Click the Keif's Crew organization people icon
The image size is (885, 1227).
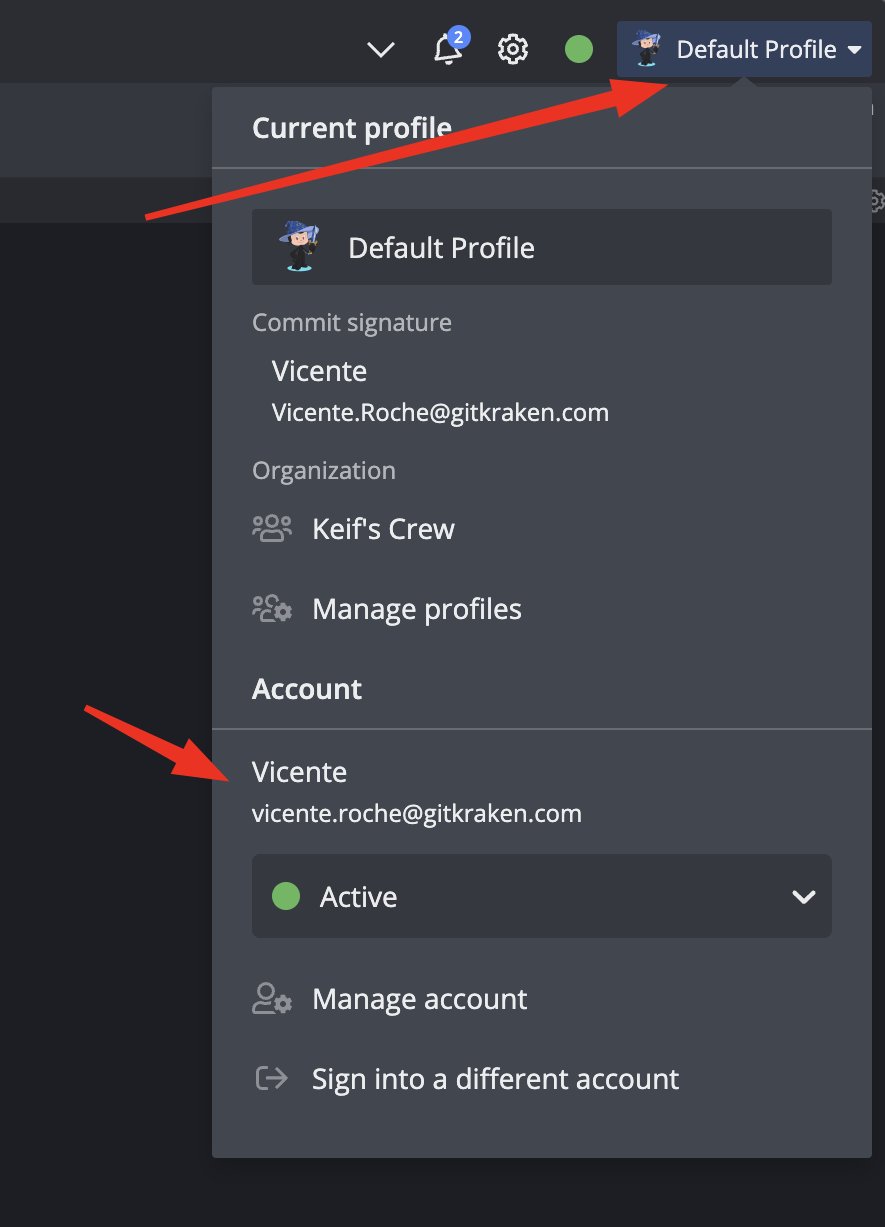[x=272, y=529]
